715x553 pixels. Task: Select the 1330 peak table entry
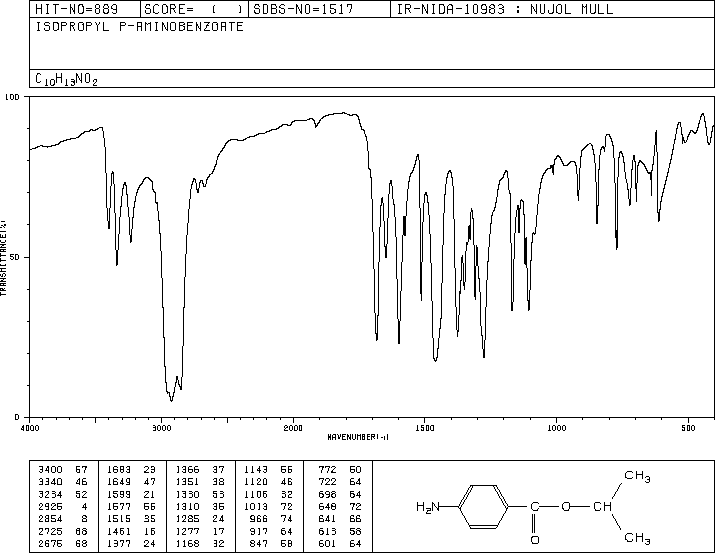(x=200, y=494)
